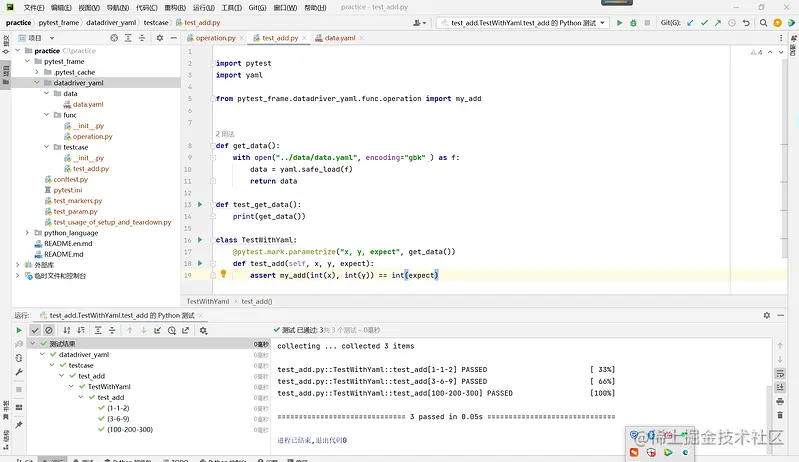Open run panel test runner settings gear
Viewport: 799px width, 462px height.
203,331
